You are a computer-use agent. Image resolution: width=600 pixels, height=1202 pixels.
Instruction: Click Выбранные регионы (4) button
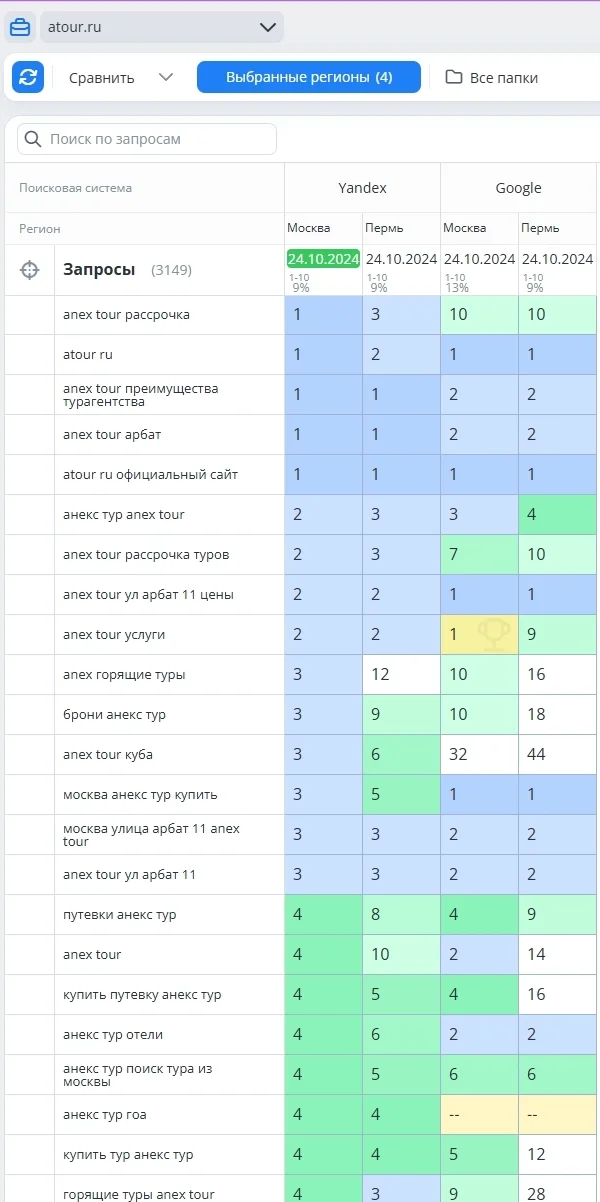click(x=308, y=77)
